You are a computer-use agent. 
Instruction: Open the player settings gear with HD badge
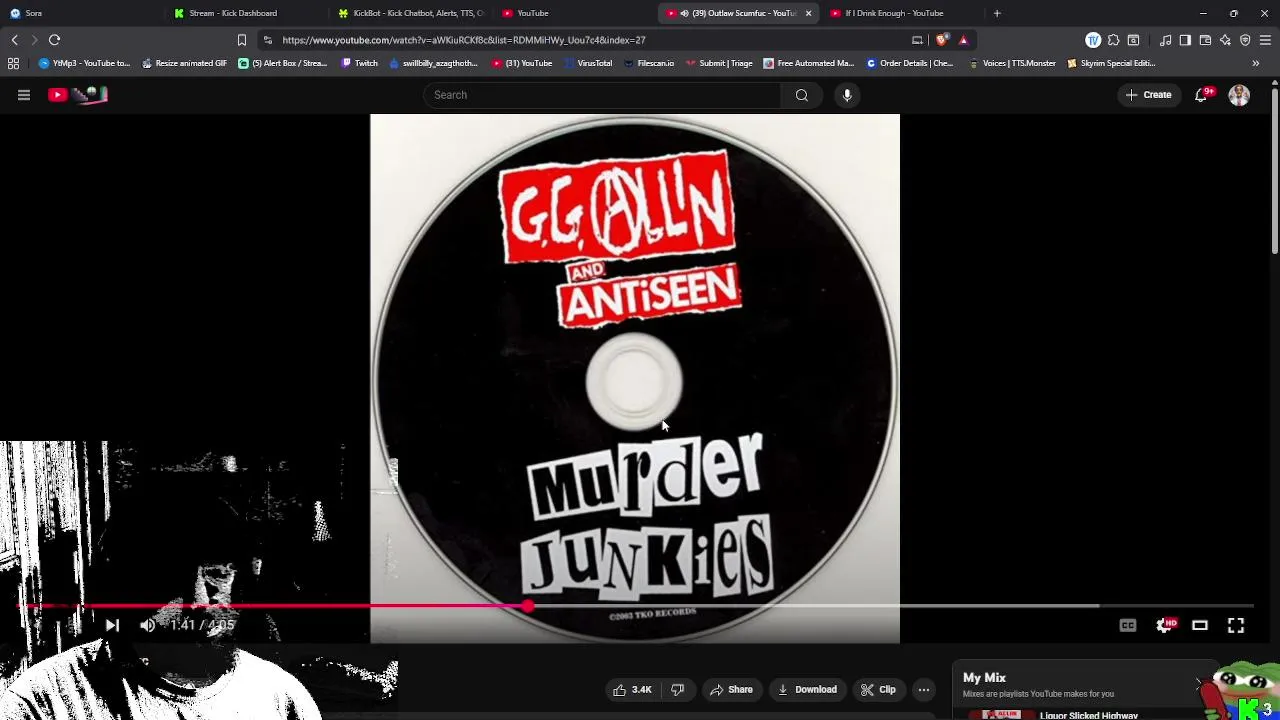click(x=1165, y=625)
